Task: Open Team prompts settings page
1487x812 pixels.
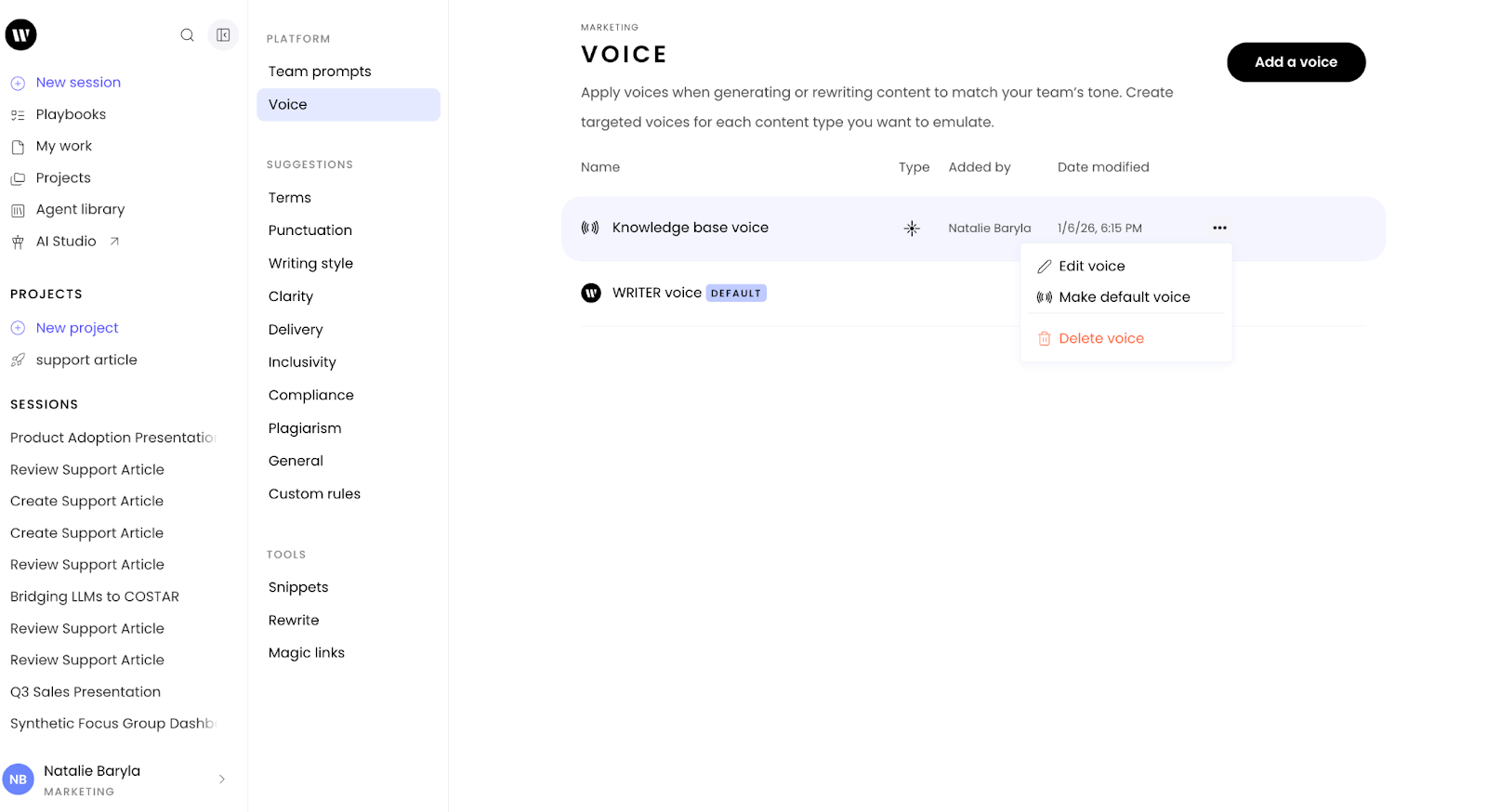Action: pyautogui.click(x=320, y=72)
